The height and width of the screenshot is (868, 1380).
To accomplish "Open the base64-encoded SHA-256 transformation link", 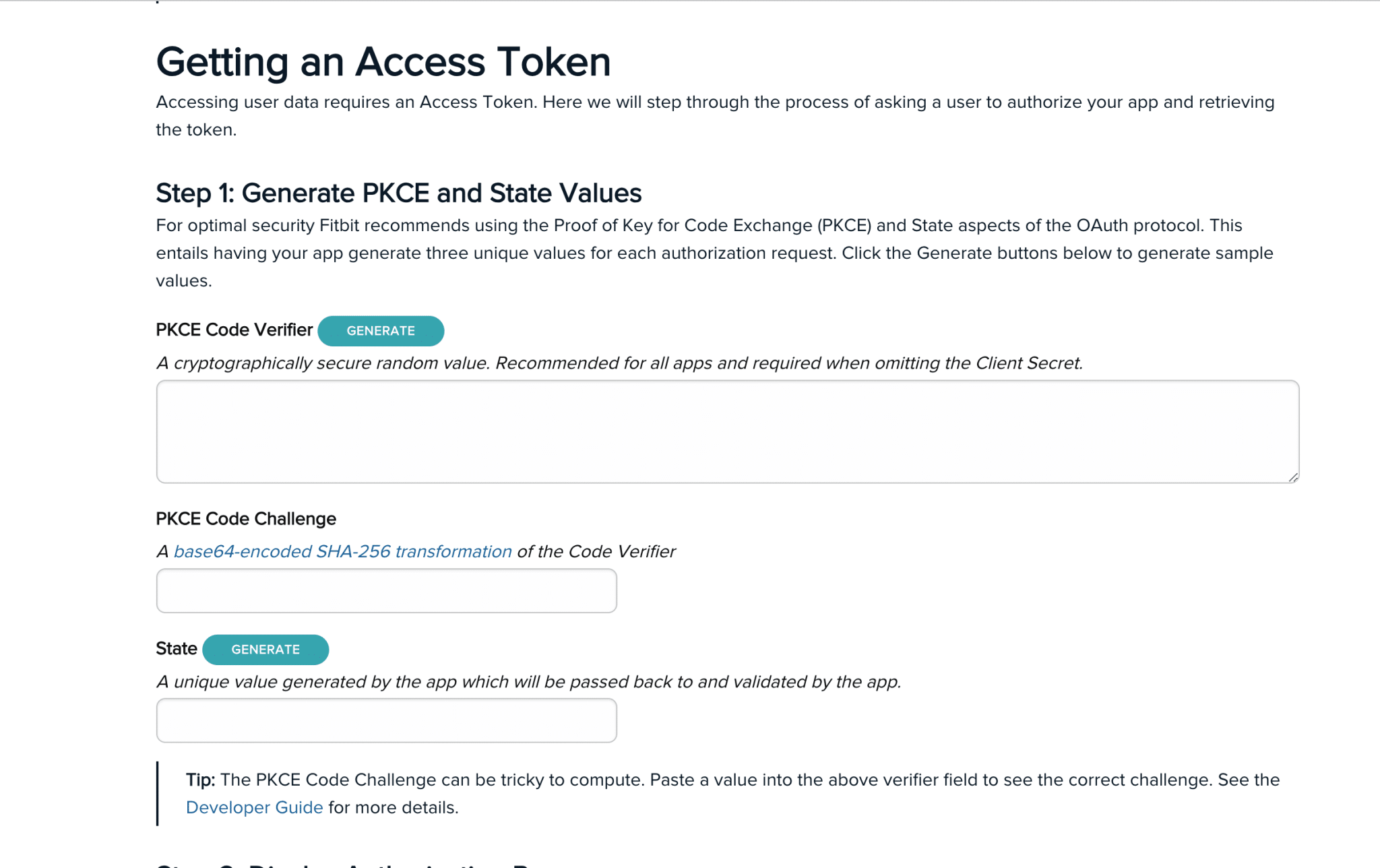I will point(342,552).
